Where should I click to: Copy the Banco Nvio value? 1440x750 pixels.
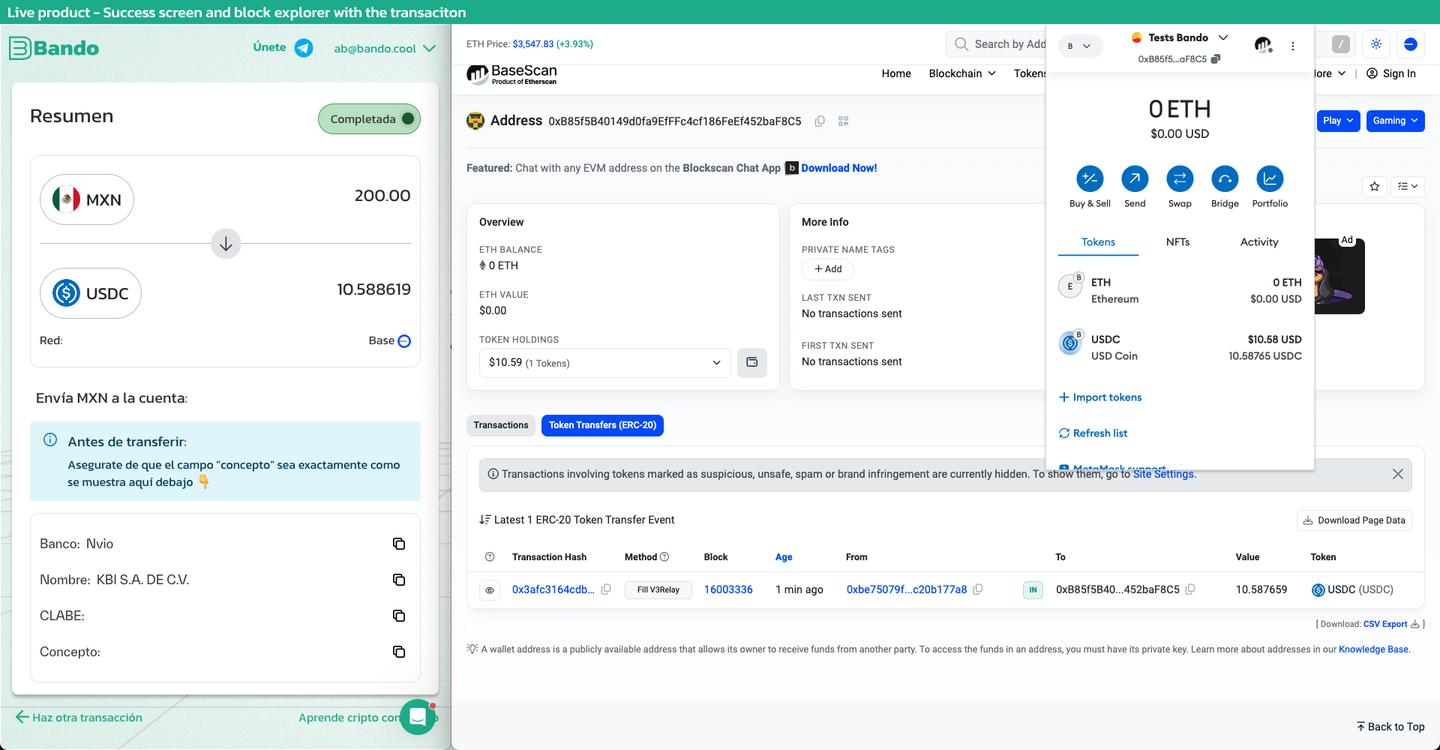tap(399, 544)
